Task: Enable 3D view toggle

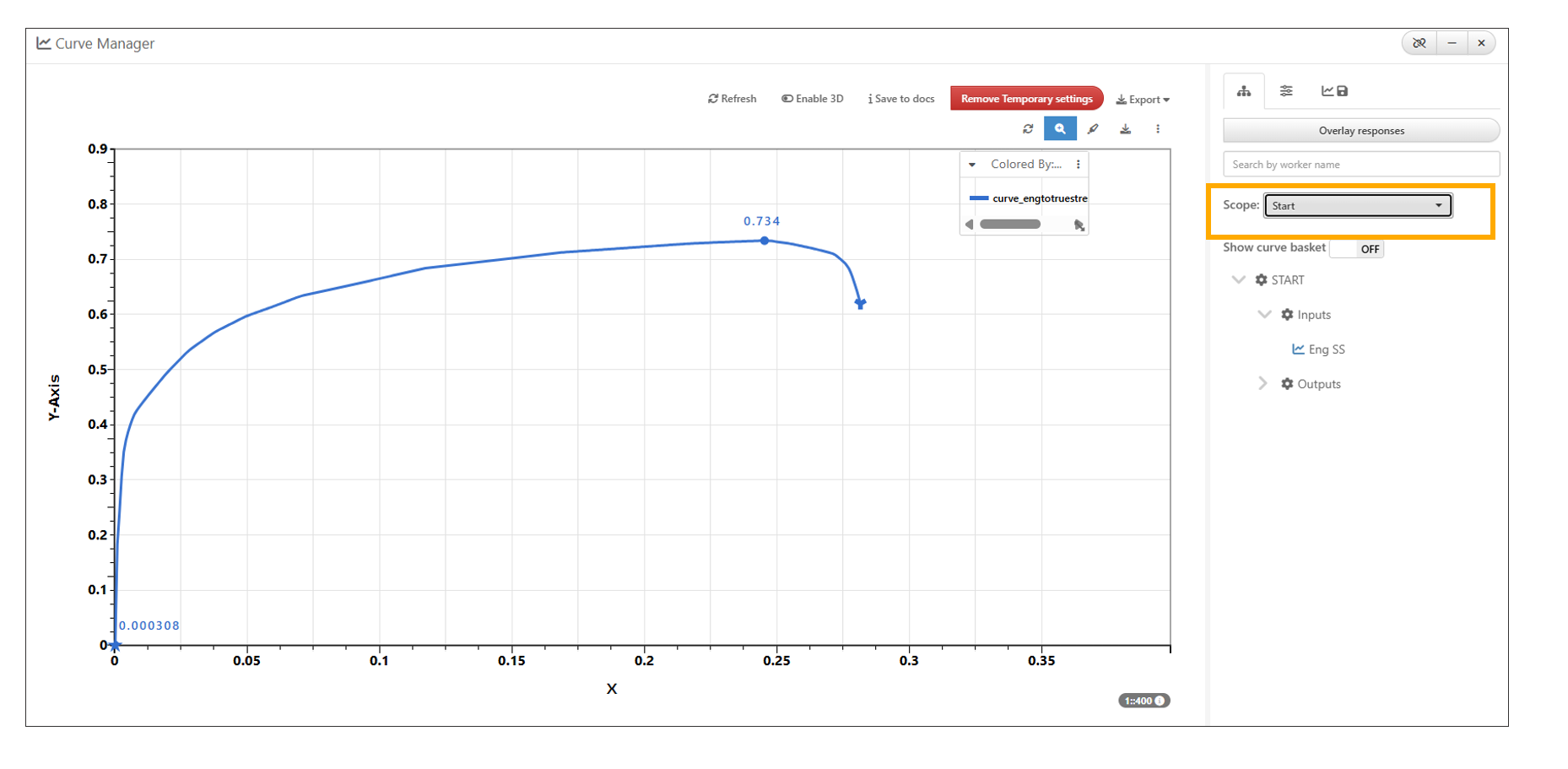Action: (x=812, y=99)
